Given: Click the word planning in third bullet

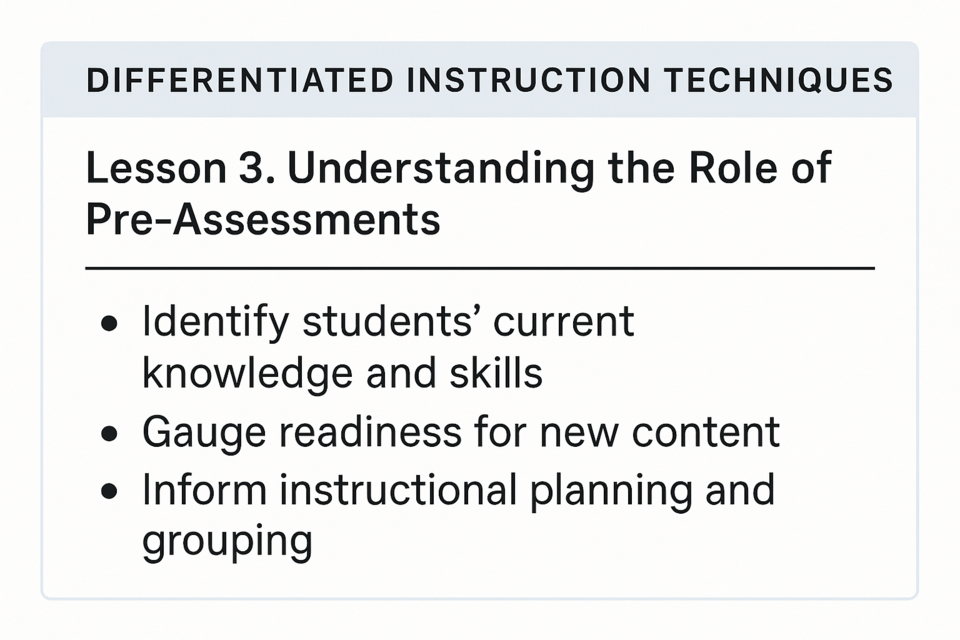Looking at the screenshot, I should tap(610, 491).
